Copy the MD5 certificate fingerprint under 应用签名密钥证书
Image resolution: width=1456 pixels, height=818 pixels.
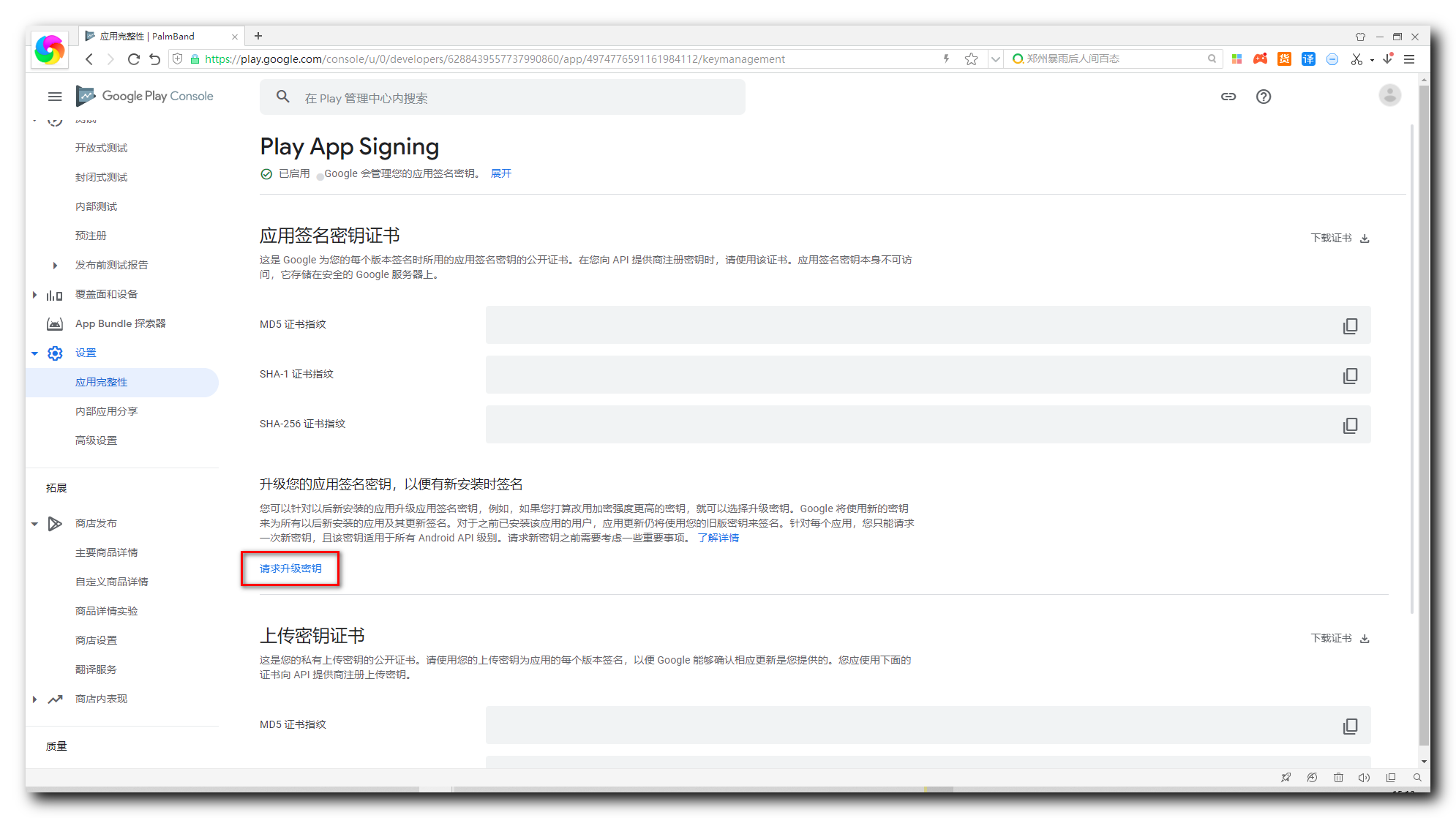[1350, 326]
